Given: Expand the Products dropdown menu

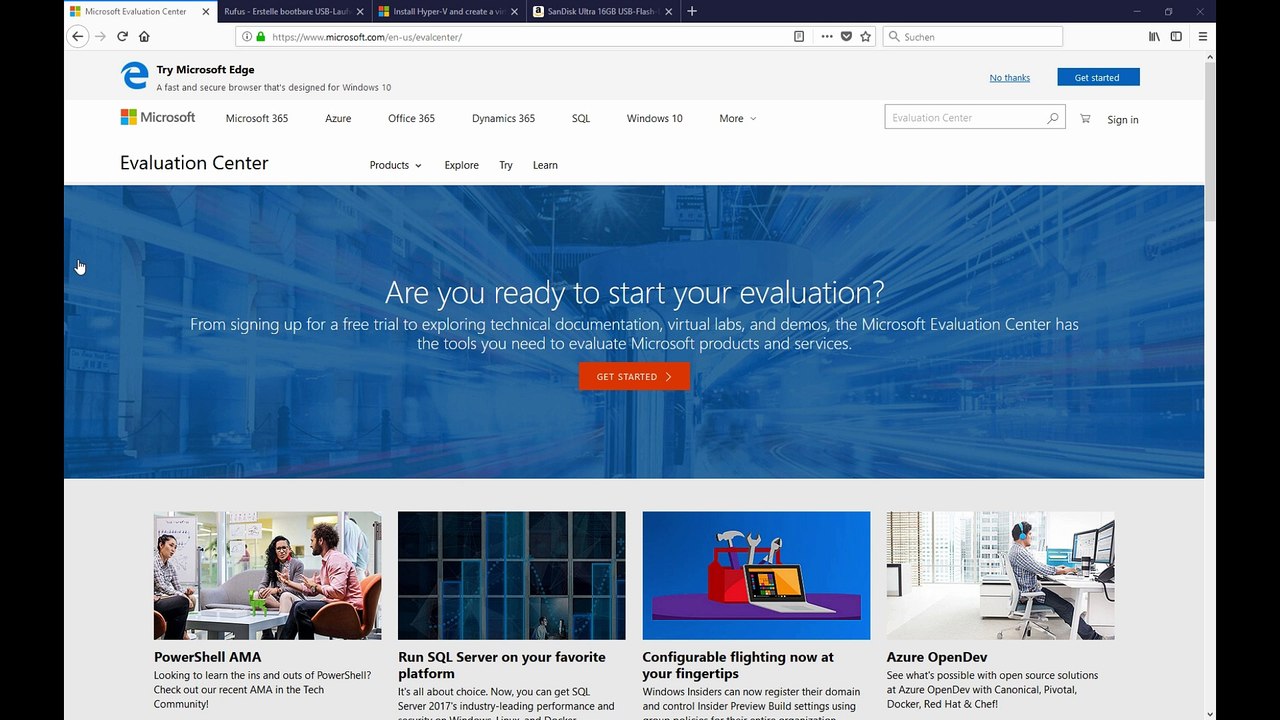Looking at the screenshot, I should click(395, 165).
